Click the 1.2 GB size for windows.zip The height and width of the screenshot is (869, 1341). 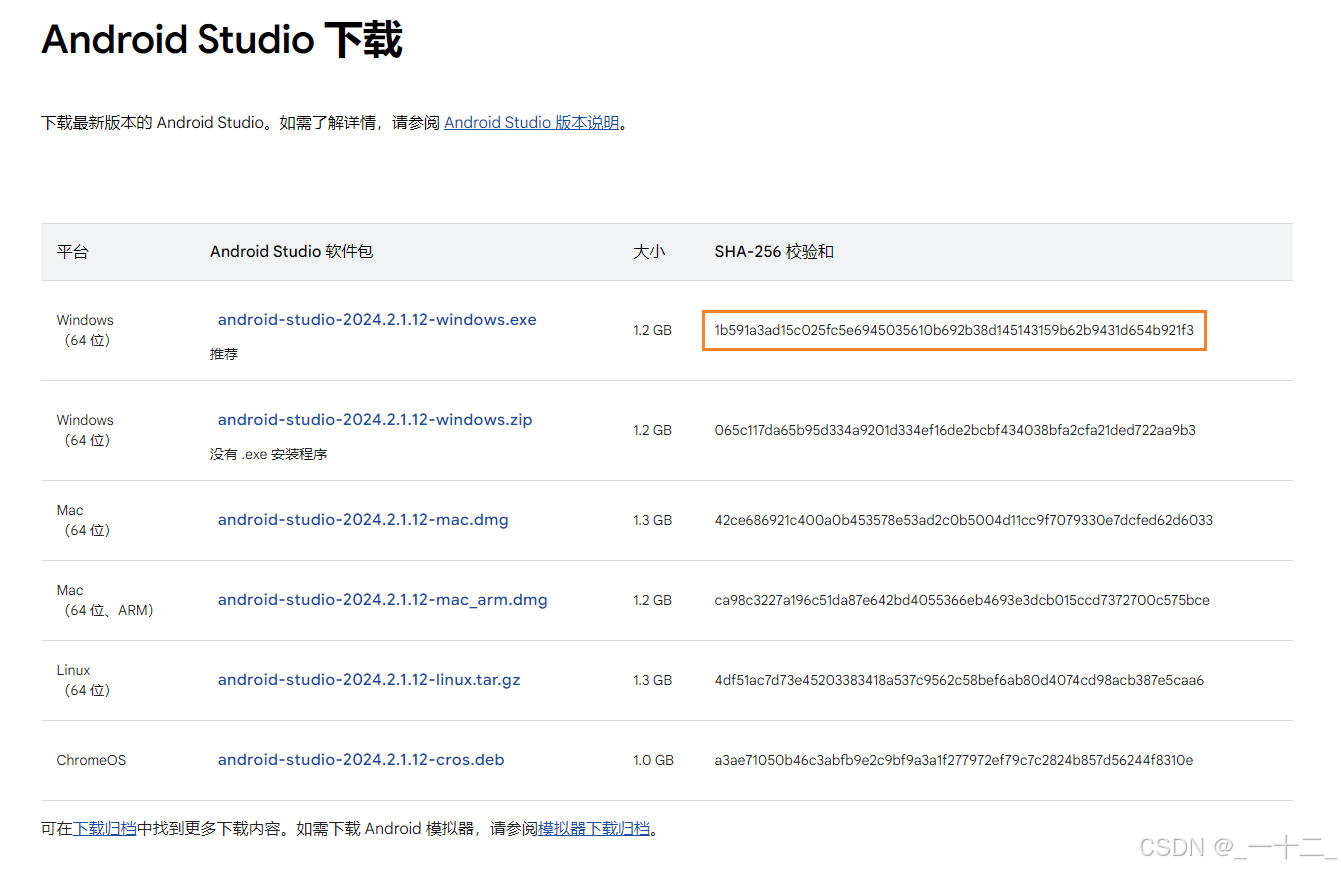[x=652, y=430]
